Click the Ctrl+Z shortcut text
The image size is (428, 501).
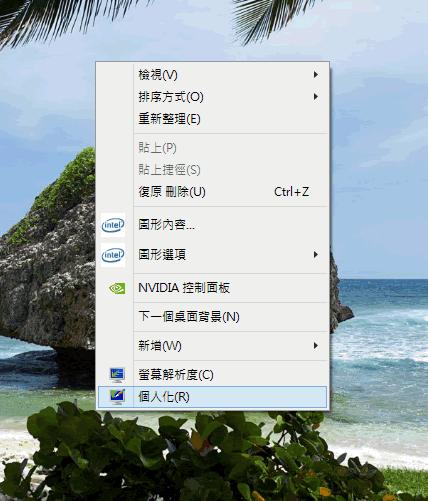[x=291, y=192]
